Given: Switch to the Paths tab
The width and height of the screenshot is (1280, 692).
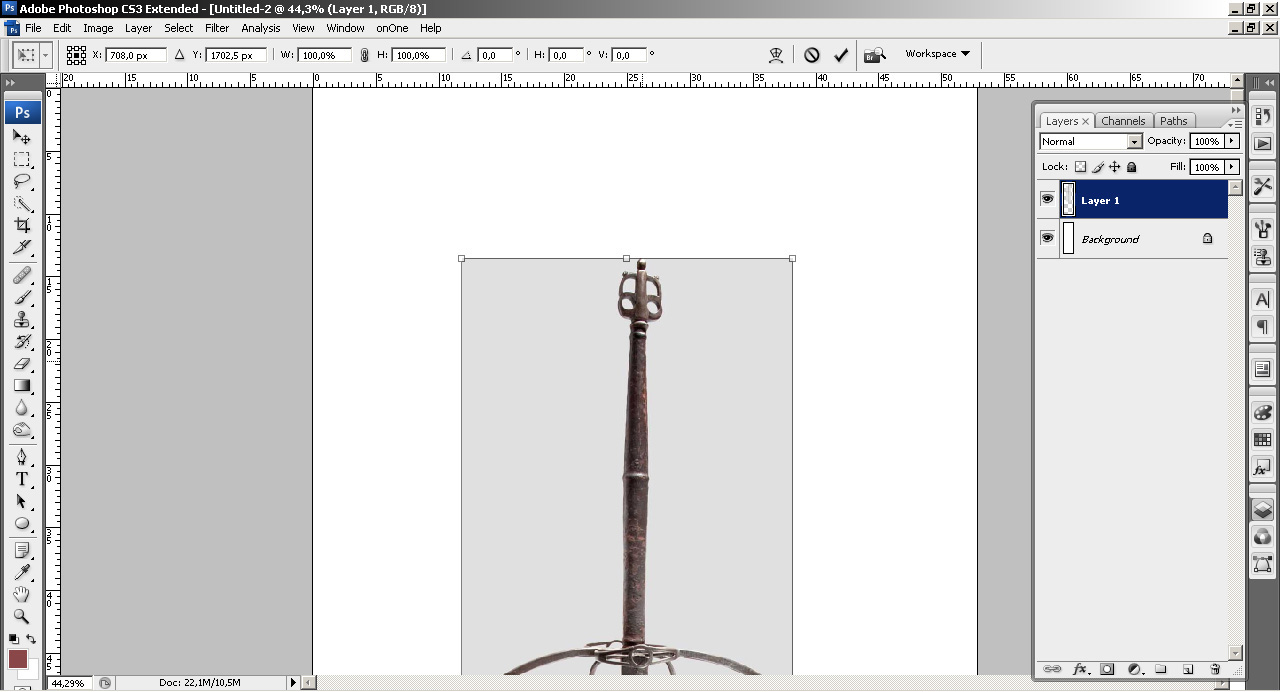Looking at the screenshot, I should [1174, 121].
